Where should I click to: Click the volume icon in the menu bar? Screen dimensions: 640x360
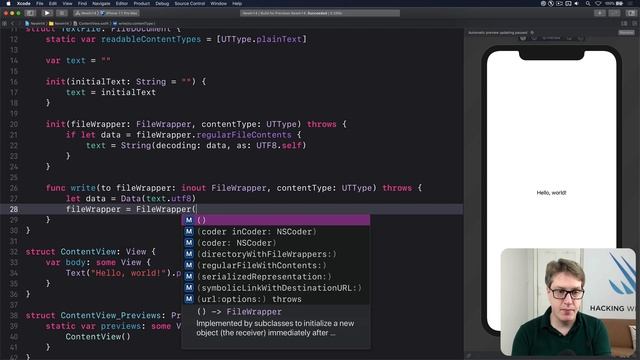(577, 3)
